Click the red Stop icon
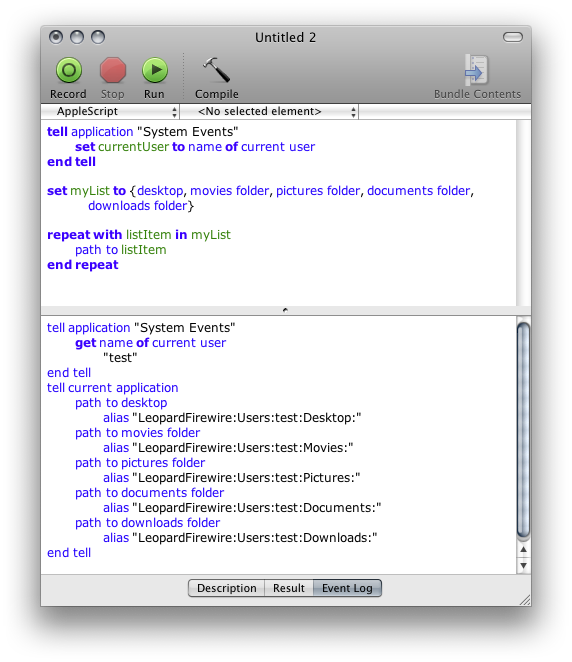This screenshot has height=662, width=572. click(113, 70)
